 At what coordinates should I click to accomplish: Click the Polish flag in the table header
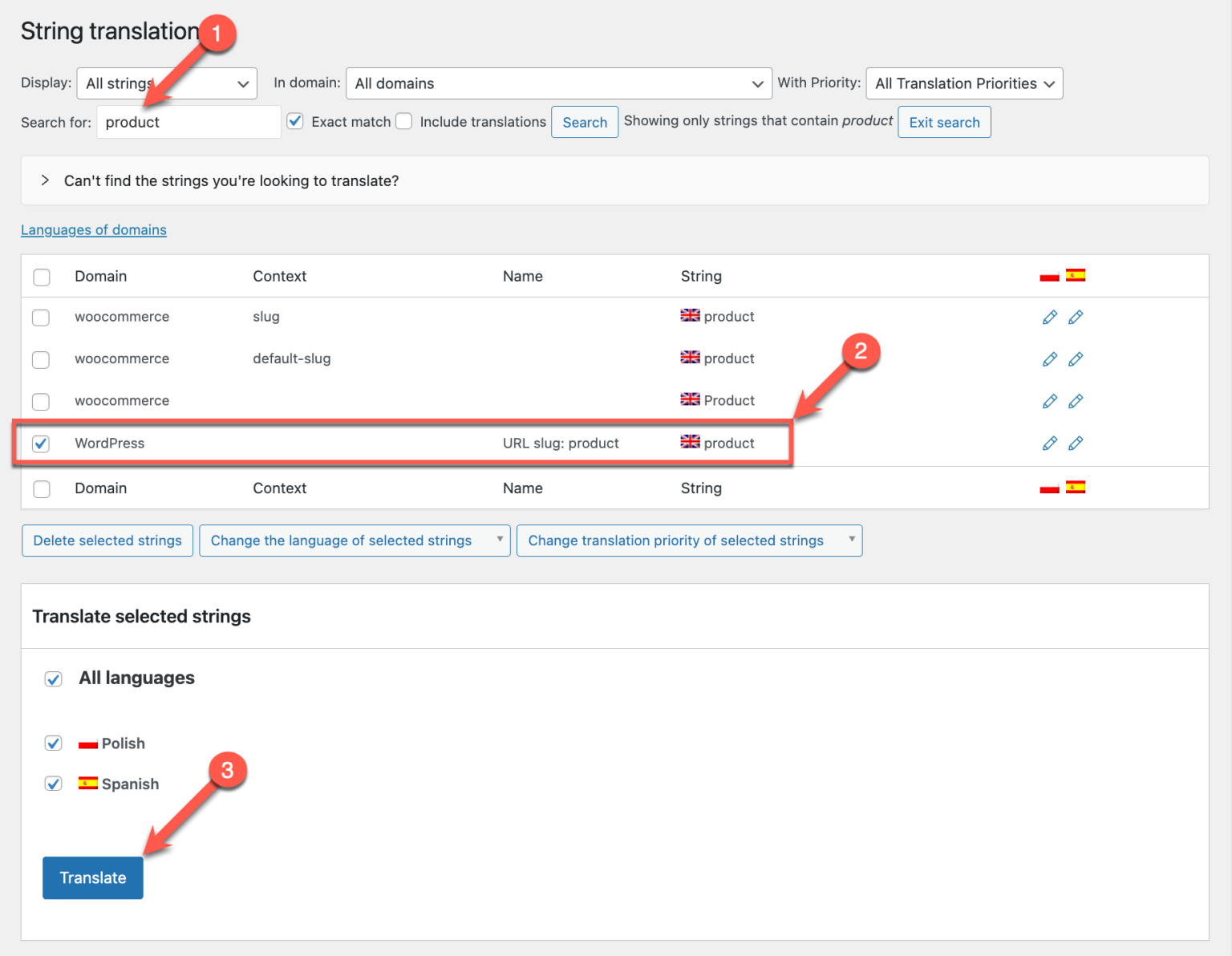pyautogui.click(x=1049, y=275)
